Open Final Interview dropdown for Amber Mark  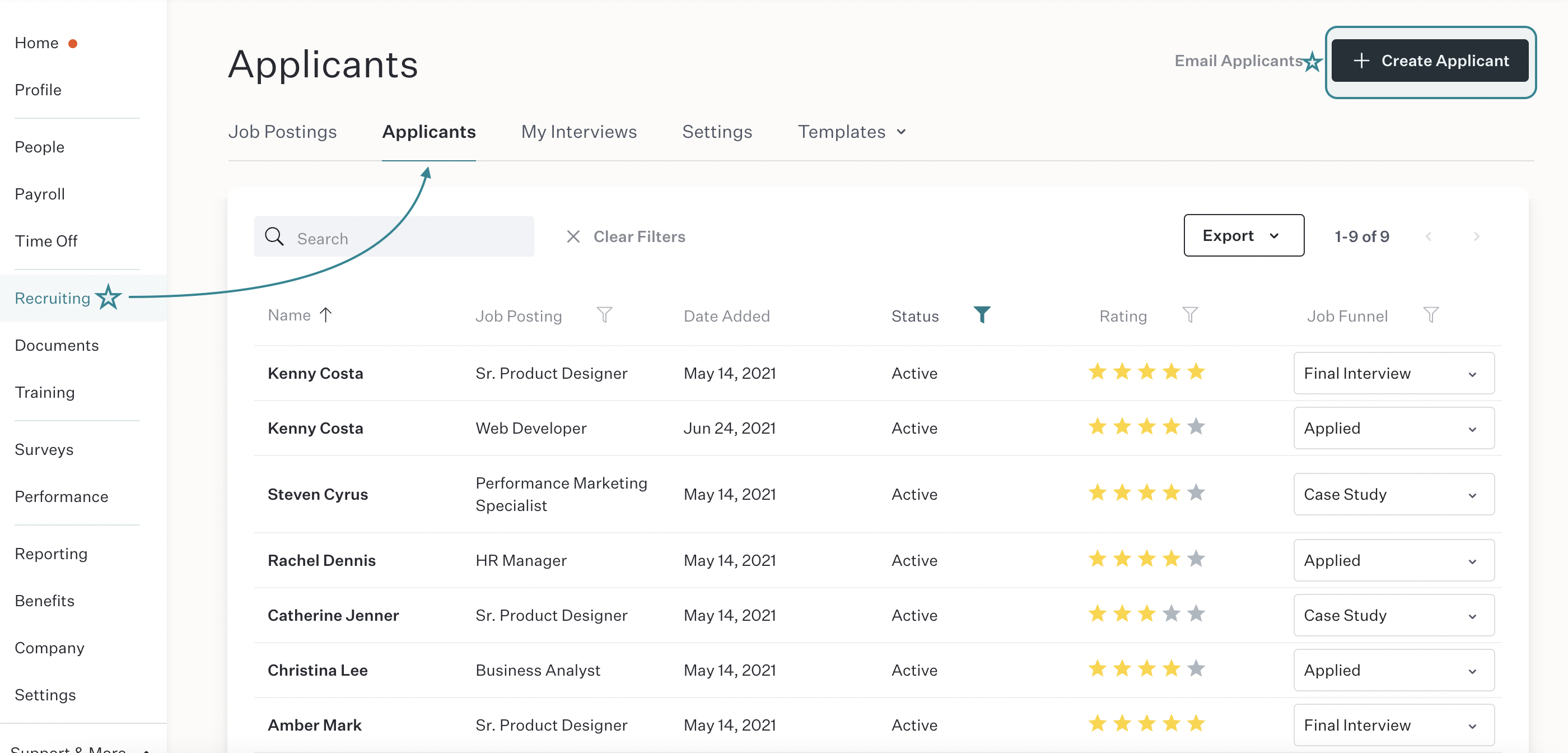tap(1394, 725)
